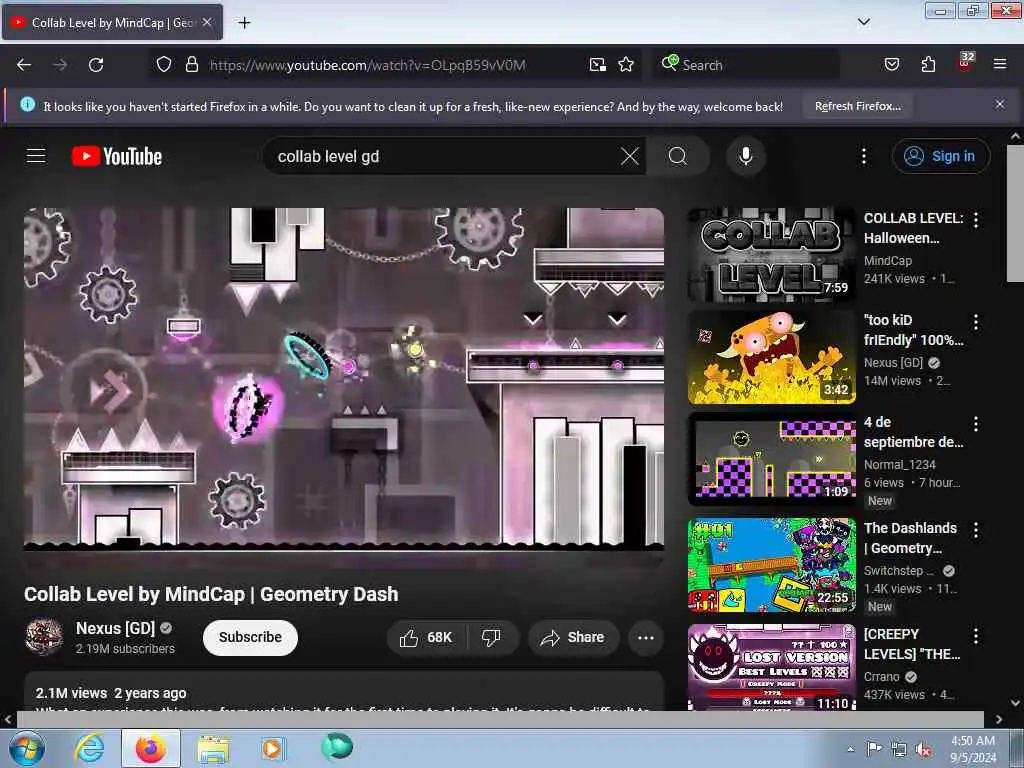Click the horizontal scrollbar at page bottom
This screenshot has width=1024, height=768.
pos(500,719)
